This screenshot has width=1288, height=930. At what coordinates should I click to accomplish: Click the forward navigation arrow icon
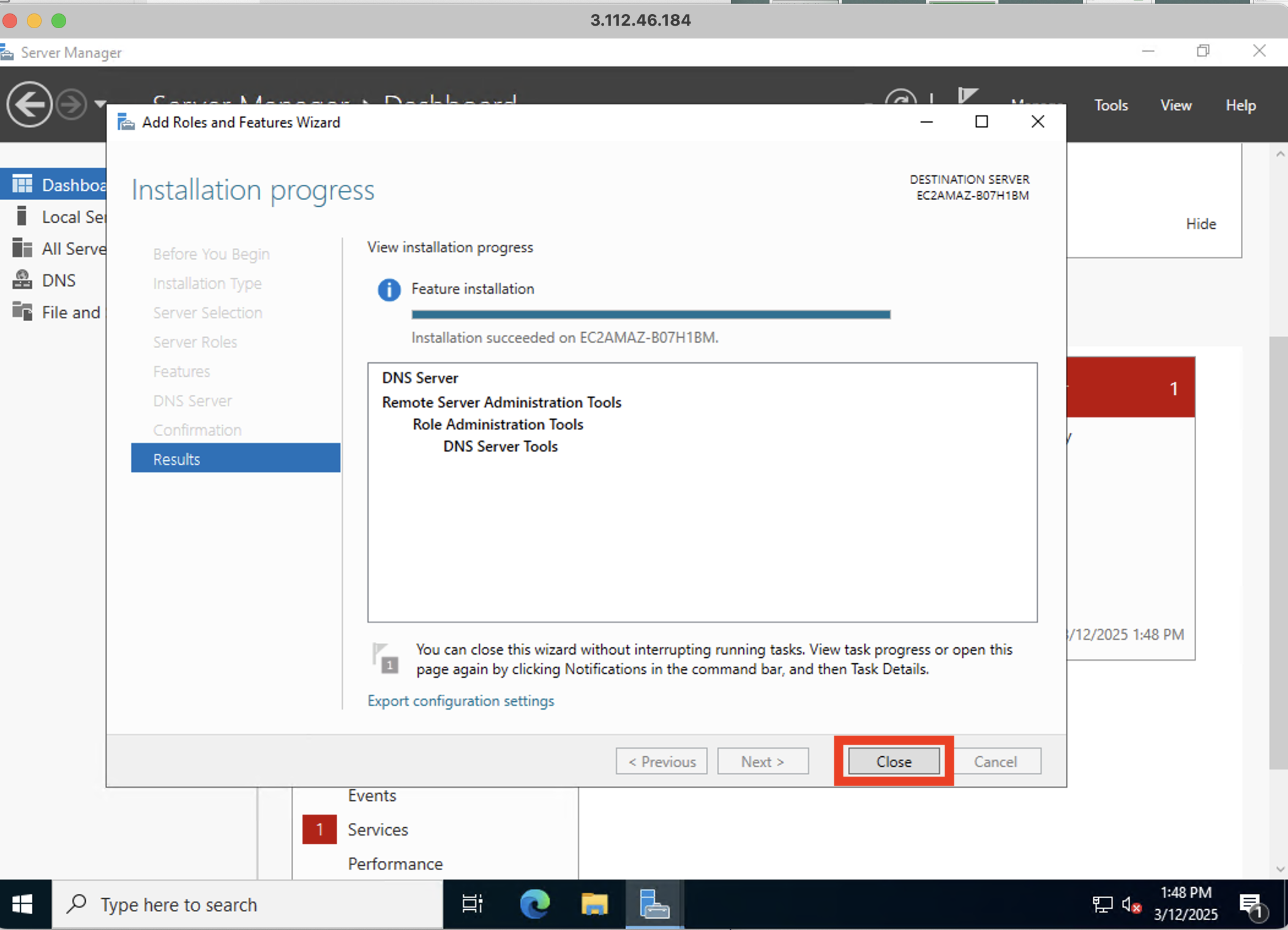[x=72, y=105]
